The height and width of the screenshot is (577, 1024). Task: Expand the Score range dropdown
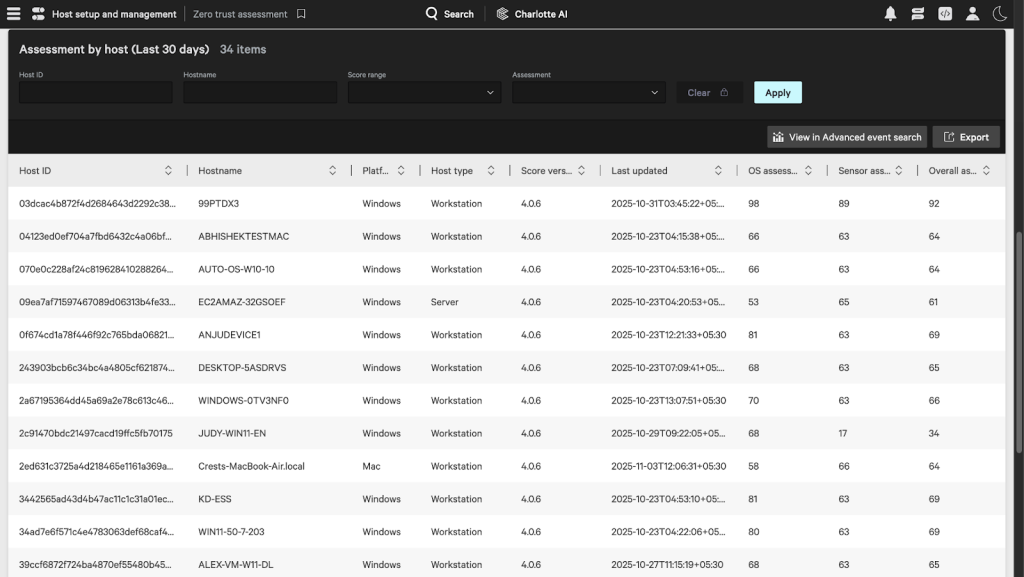[424, 93]
